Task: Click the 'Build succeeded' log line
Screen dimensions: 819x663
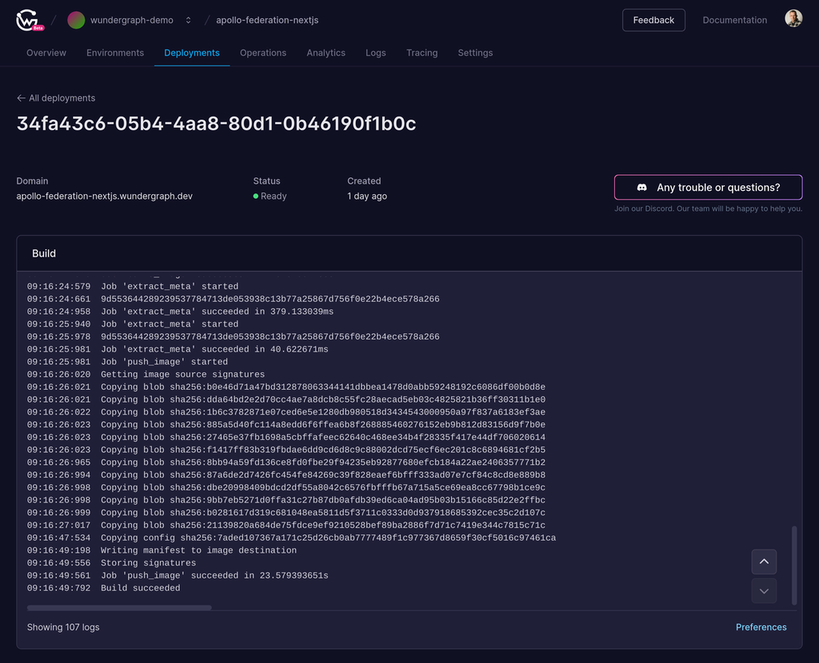Action: pyautogui.click(x=103, y=588)
